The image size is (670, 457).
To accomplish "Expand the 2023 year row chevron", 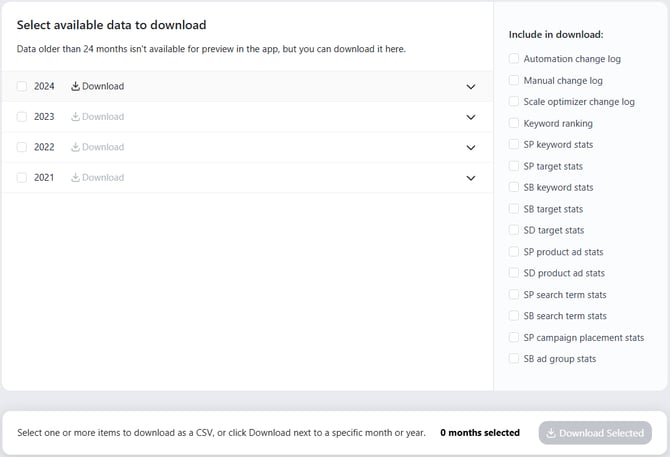I will pyautogui.click(x=470, y=117).
